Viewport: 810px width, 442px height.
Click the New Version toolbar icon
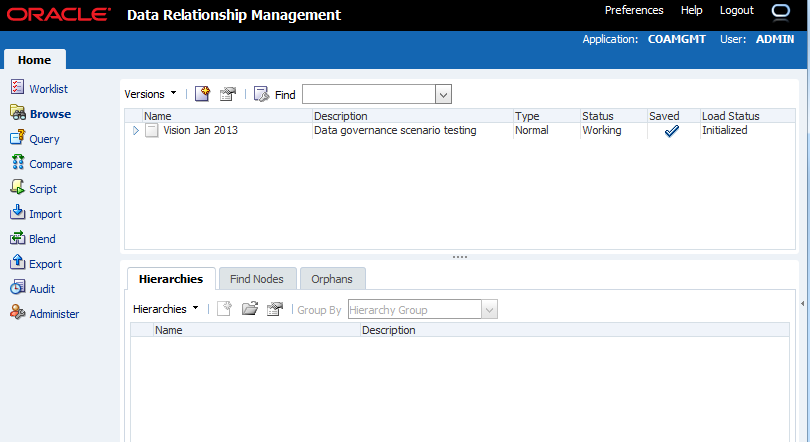pyautogui.click(x=202, y=94)
